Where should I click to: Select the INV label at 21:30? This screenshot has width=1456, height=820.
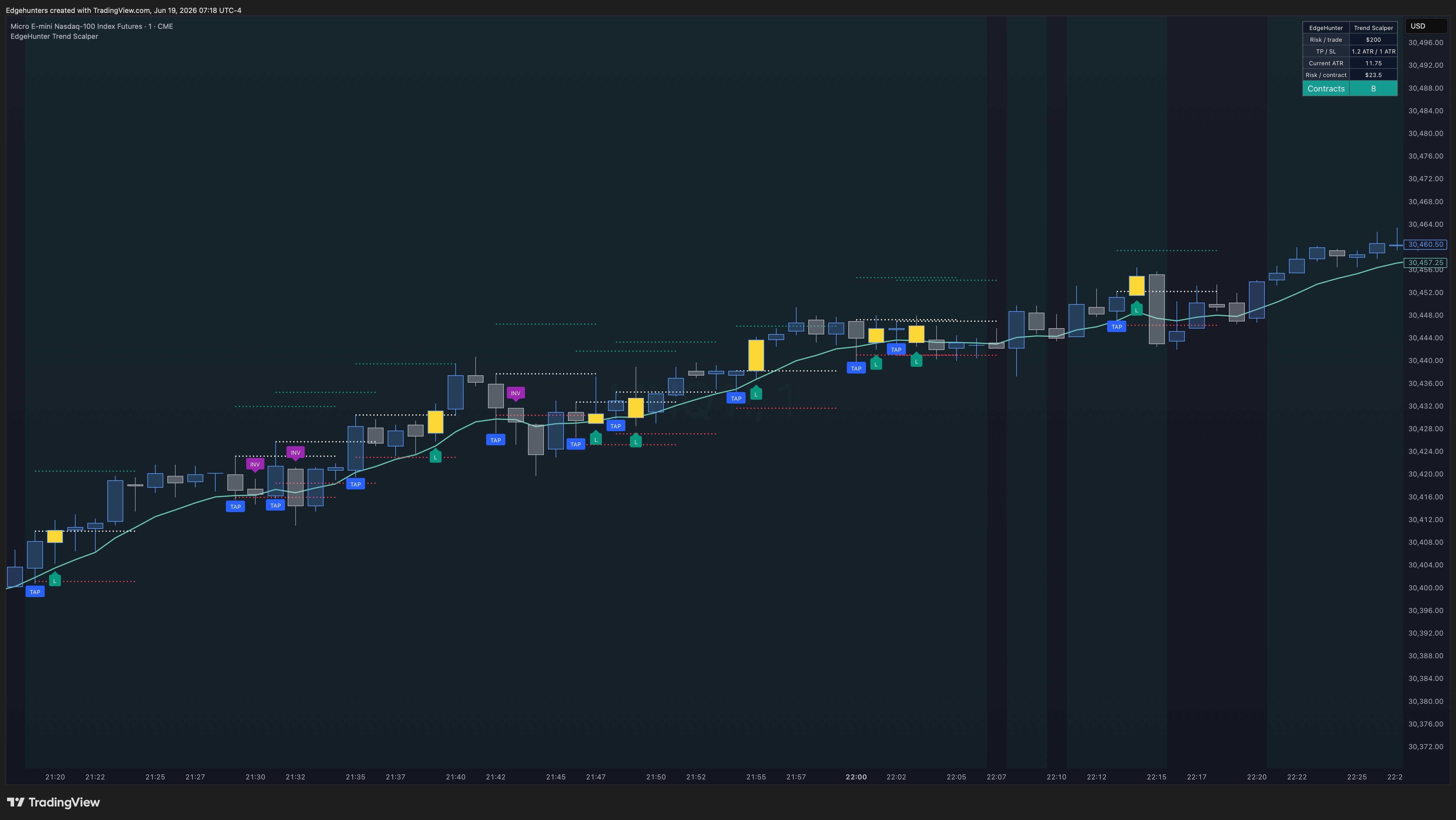[x=255, y=464]
